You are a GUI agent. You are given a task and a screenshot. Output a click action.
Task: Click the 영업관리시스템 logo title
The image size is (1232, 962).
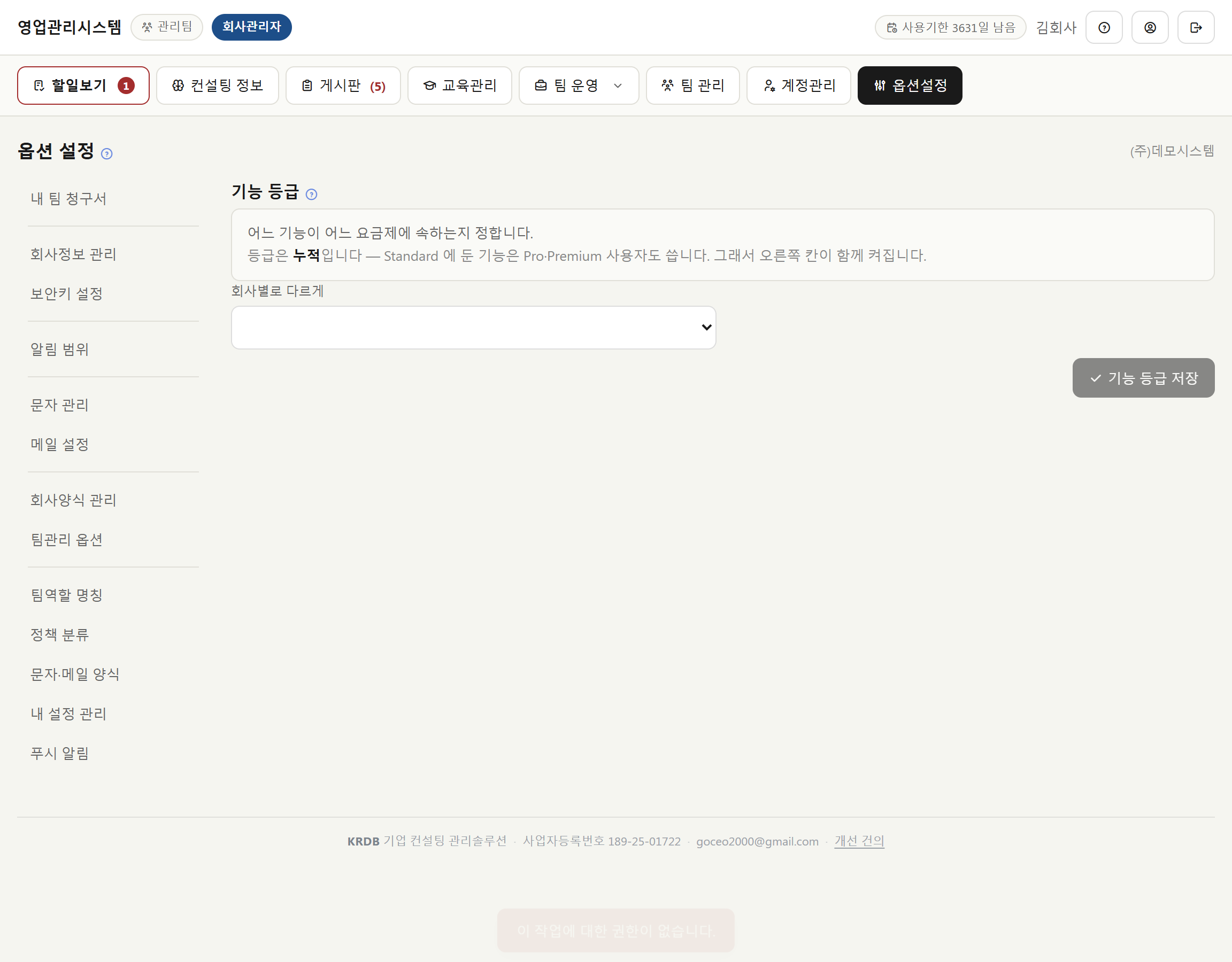(70, 27)
